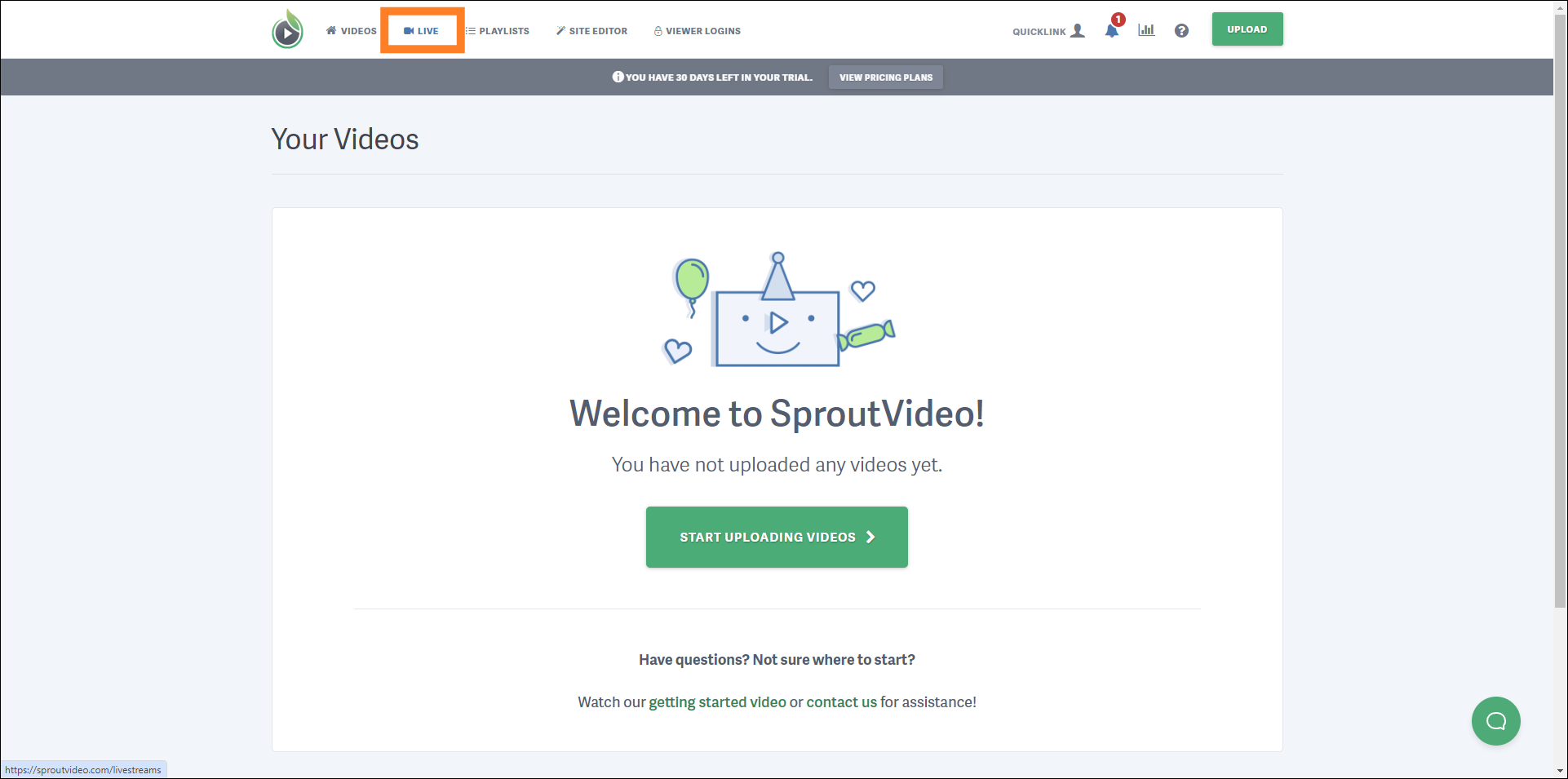The width and height of the screenshot is (1568, 779).
Task: Open the analytics bar chart icon
Action: click(x=1146, y=30)
